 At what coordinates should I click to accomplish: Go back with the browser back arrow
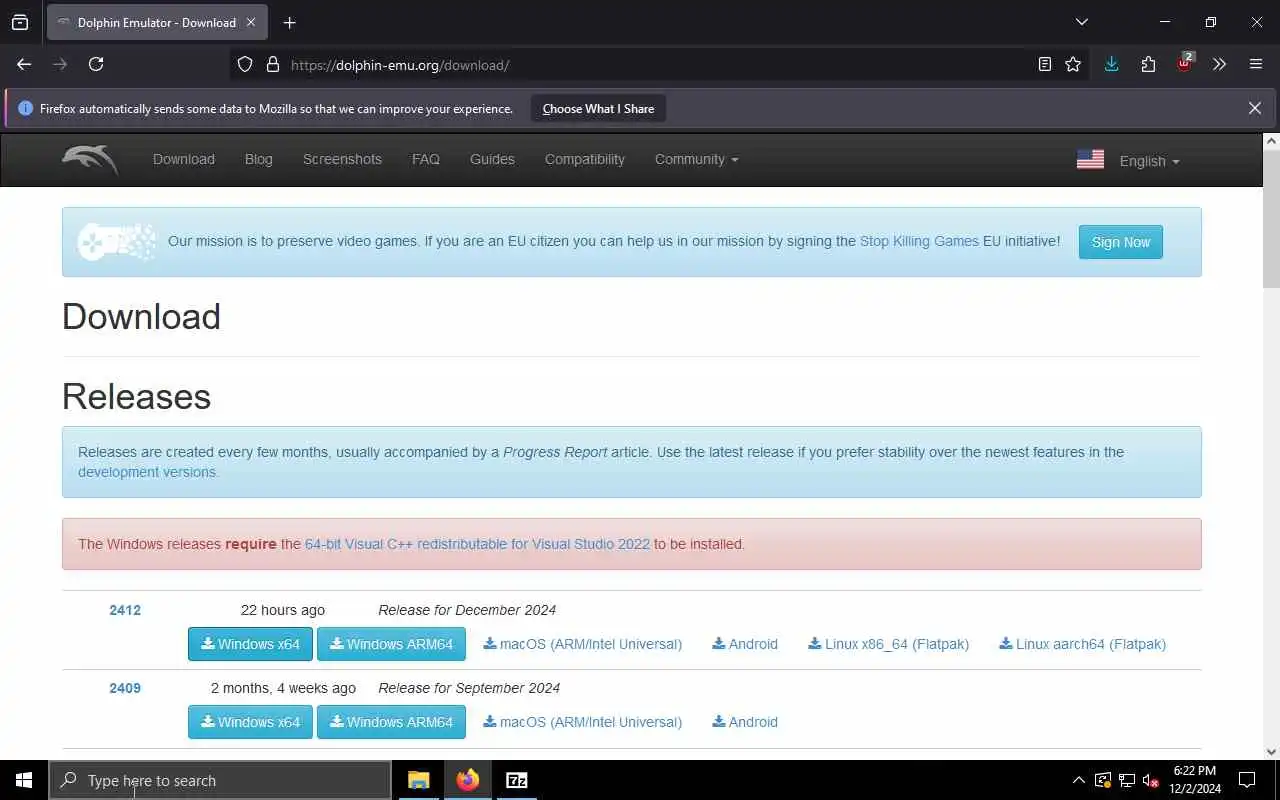click(24, 64)
